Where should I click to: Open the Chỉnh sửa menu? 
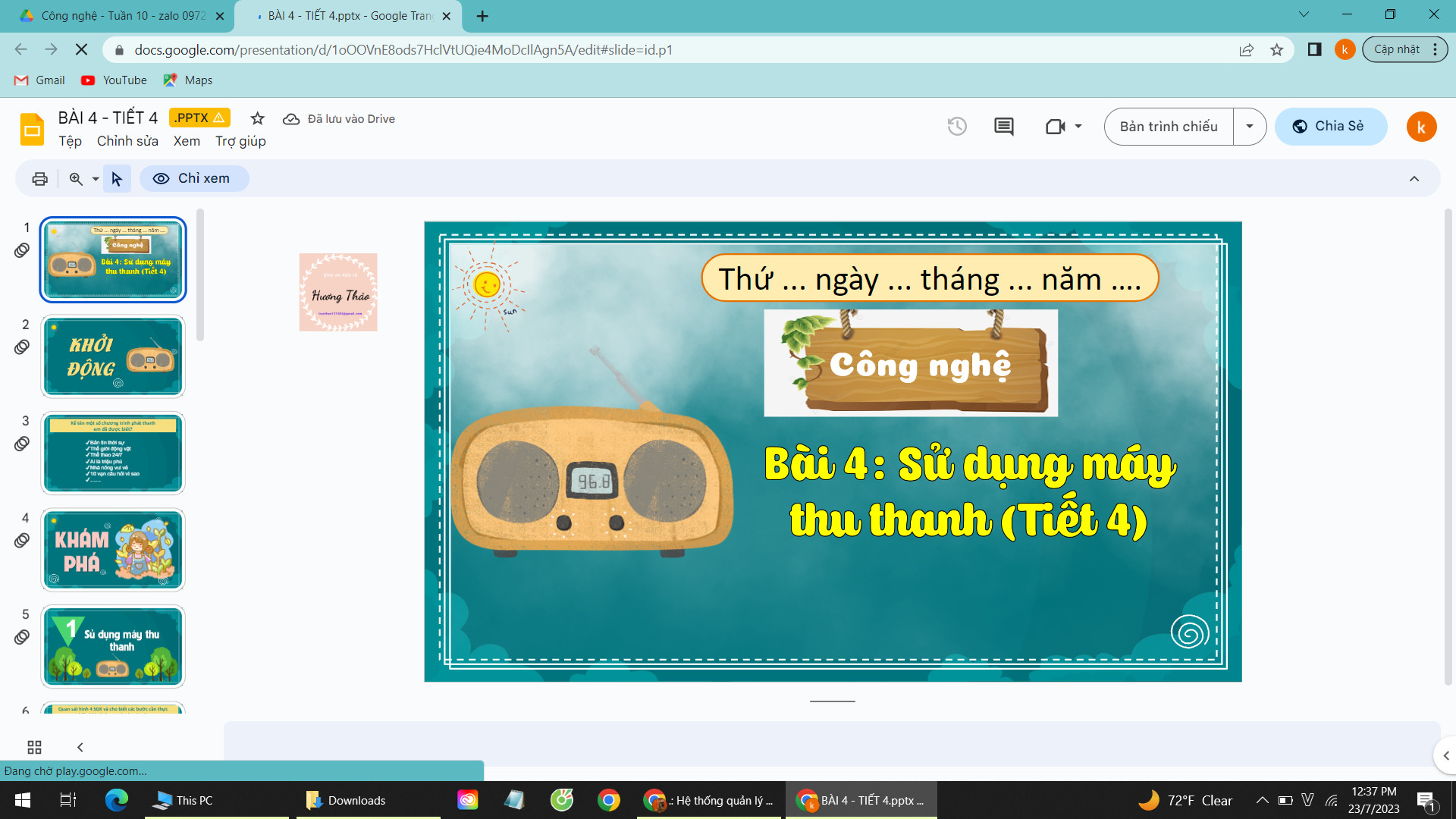point(127,142)
